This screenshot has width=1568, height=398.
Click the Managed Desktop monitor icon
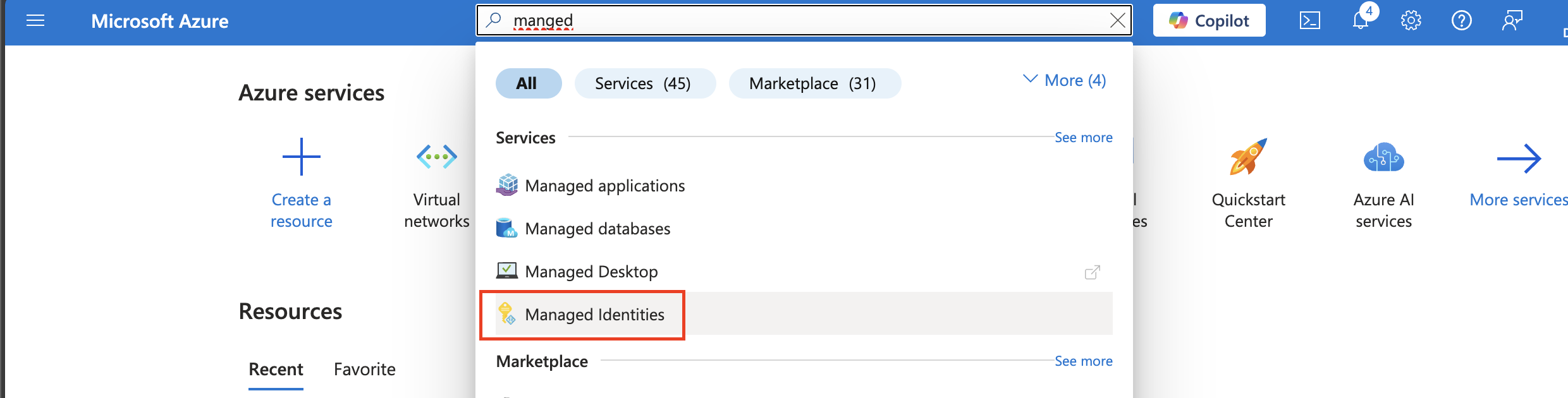[506, 270]
